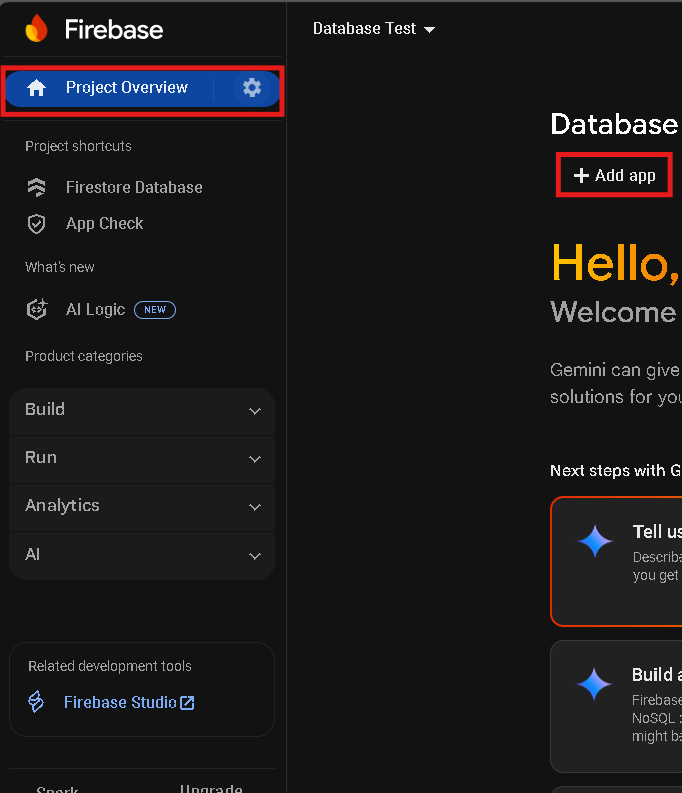Click the Firebase flame logo
Image resolution: width=682 pixels, height=793 pixels.
point(36,29)
